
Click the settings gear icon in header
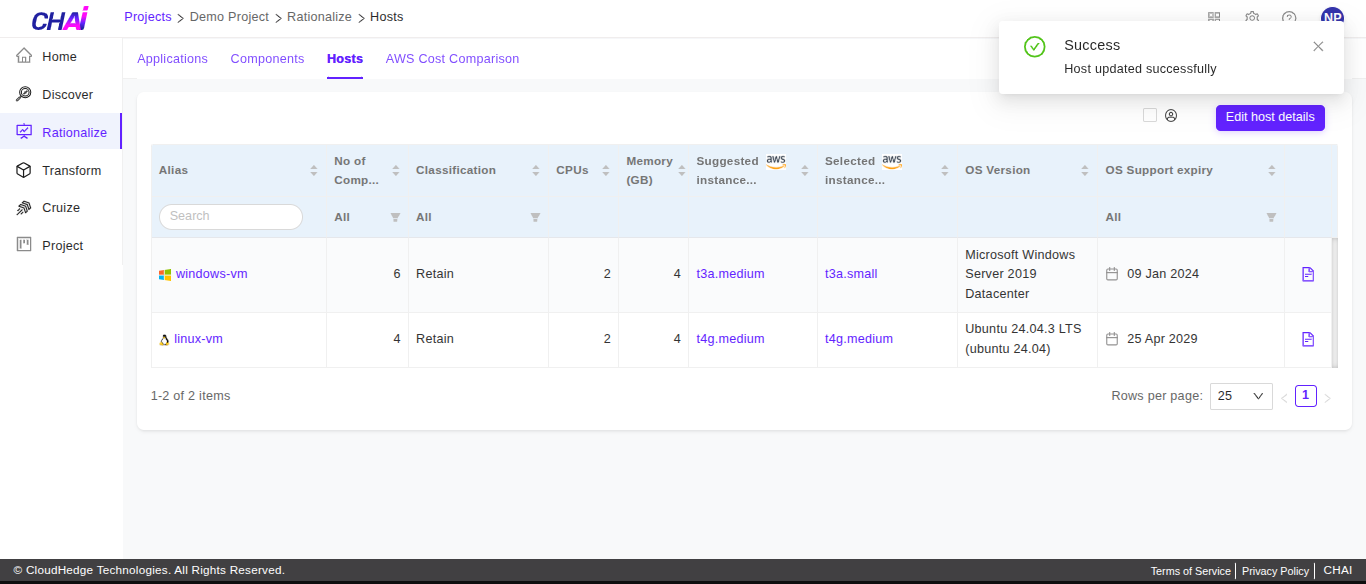click(1252, 17)
